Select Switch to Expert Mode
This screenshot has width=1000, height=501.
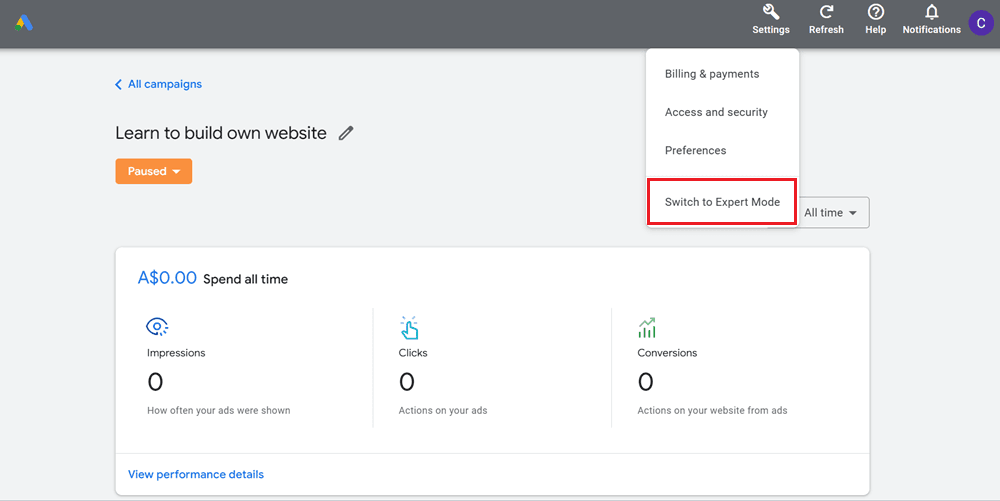point(722,202)
